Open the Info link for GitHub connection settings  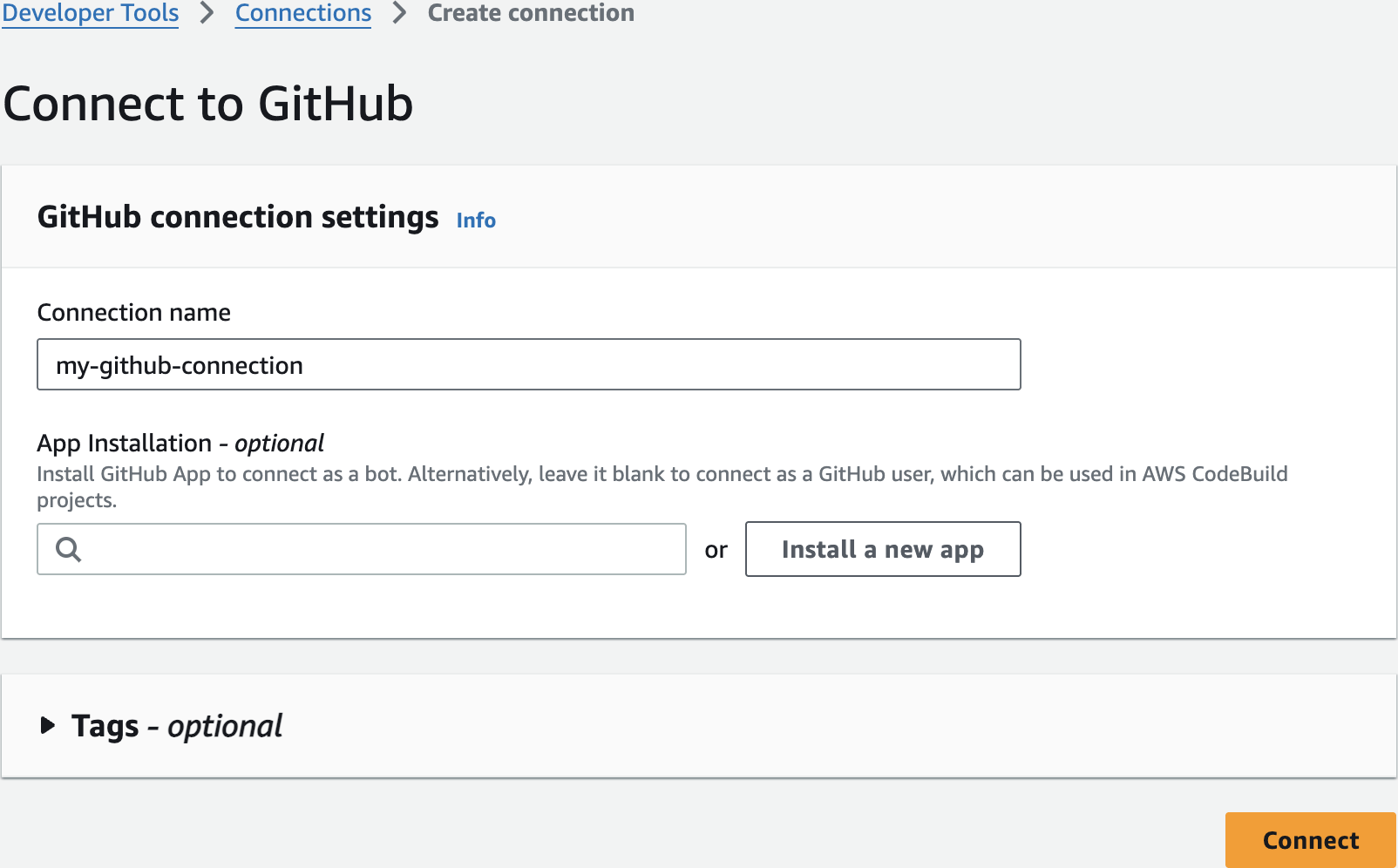coord(476,220)
